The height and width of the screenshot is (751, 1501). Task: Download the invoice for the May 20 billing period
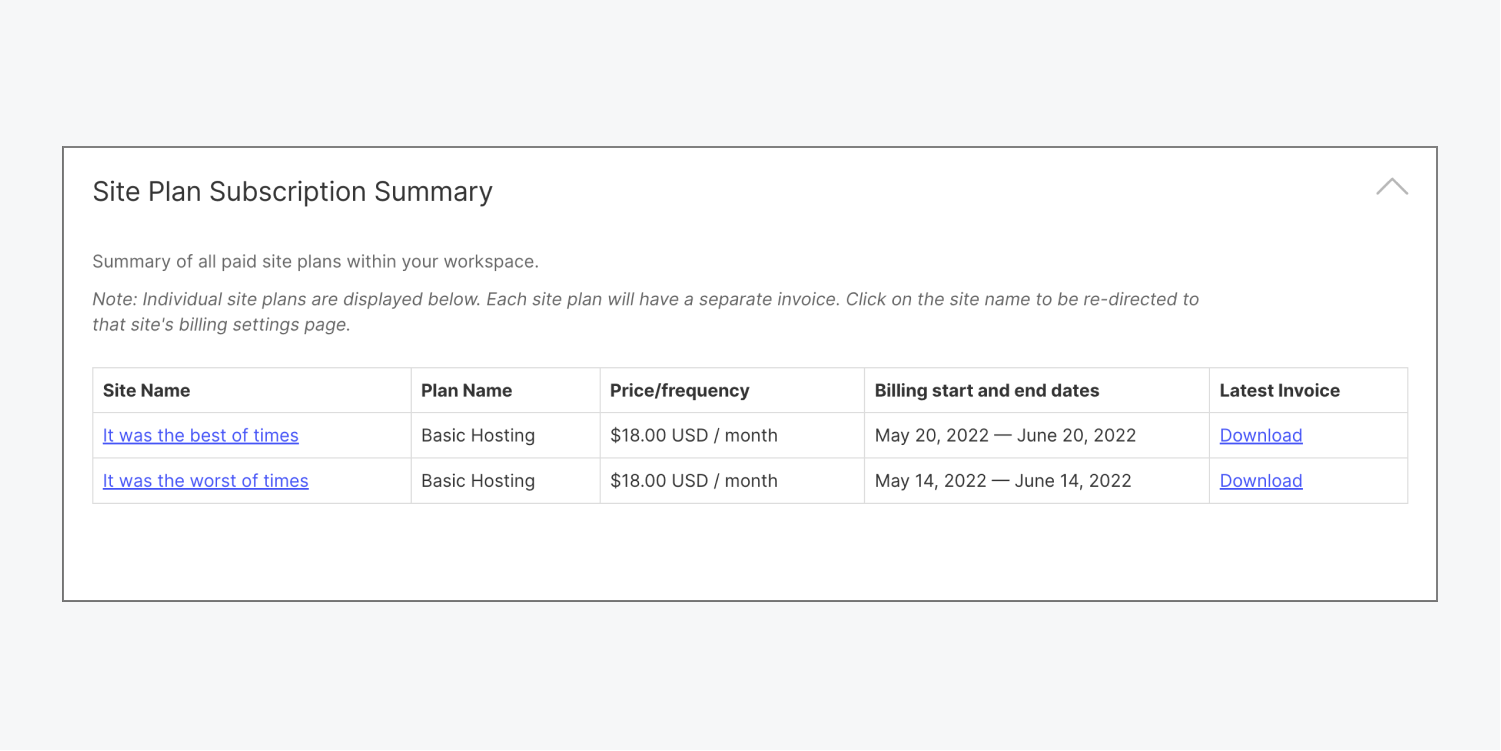tap(1260, 435)
